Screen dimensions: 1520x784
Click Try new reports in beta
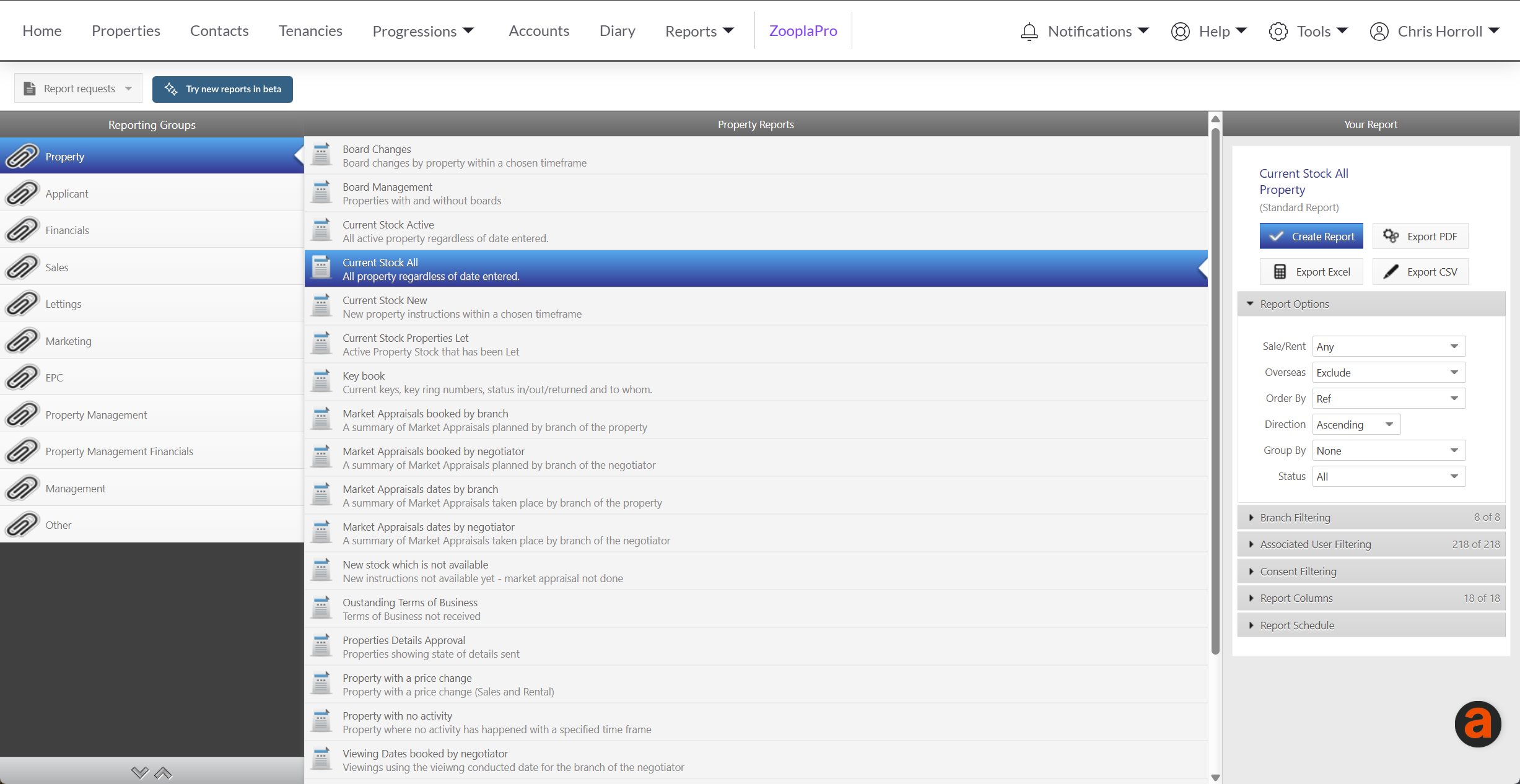(222, 89)
